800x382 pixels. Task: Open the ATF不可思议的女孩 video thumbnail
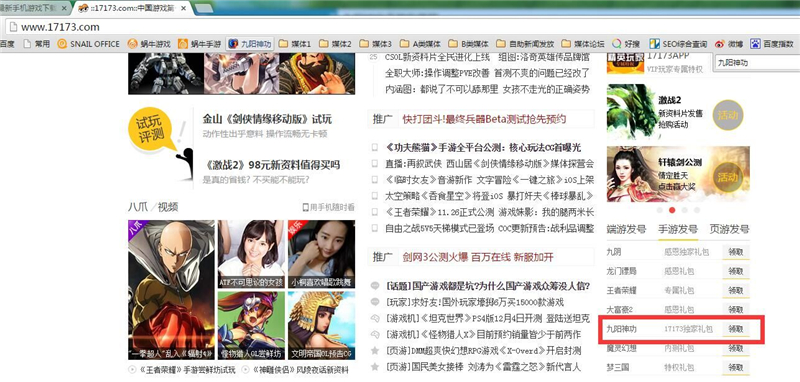pyautogui.click(x=251, y=254)
